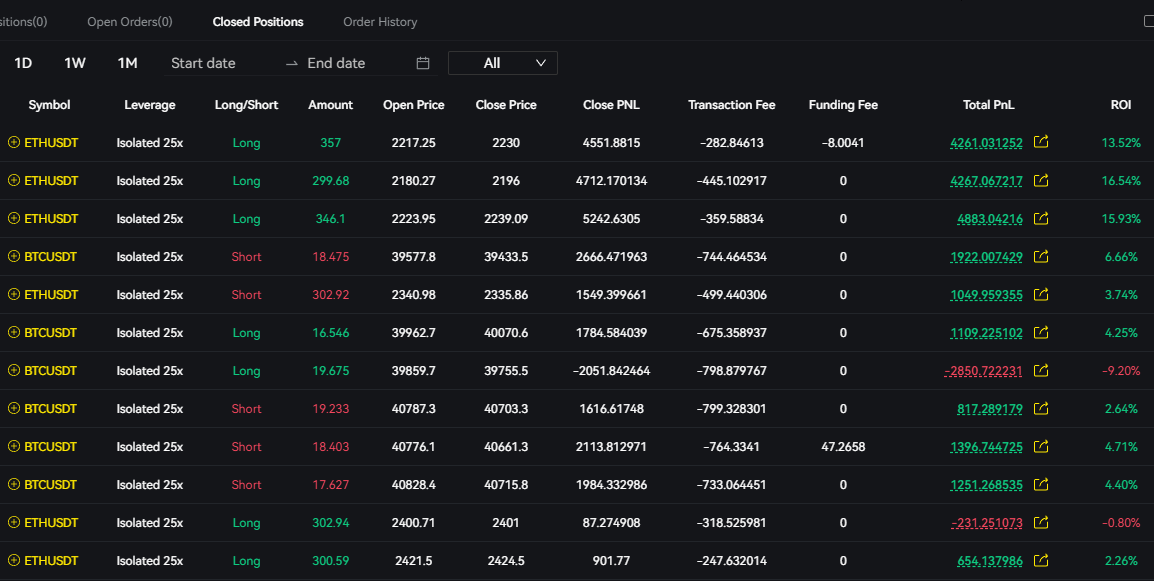Click plus icon beside ETHUSDT opened at 2421.5
1154x581 pixels.
click(13, 561)
